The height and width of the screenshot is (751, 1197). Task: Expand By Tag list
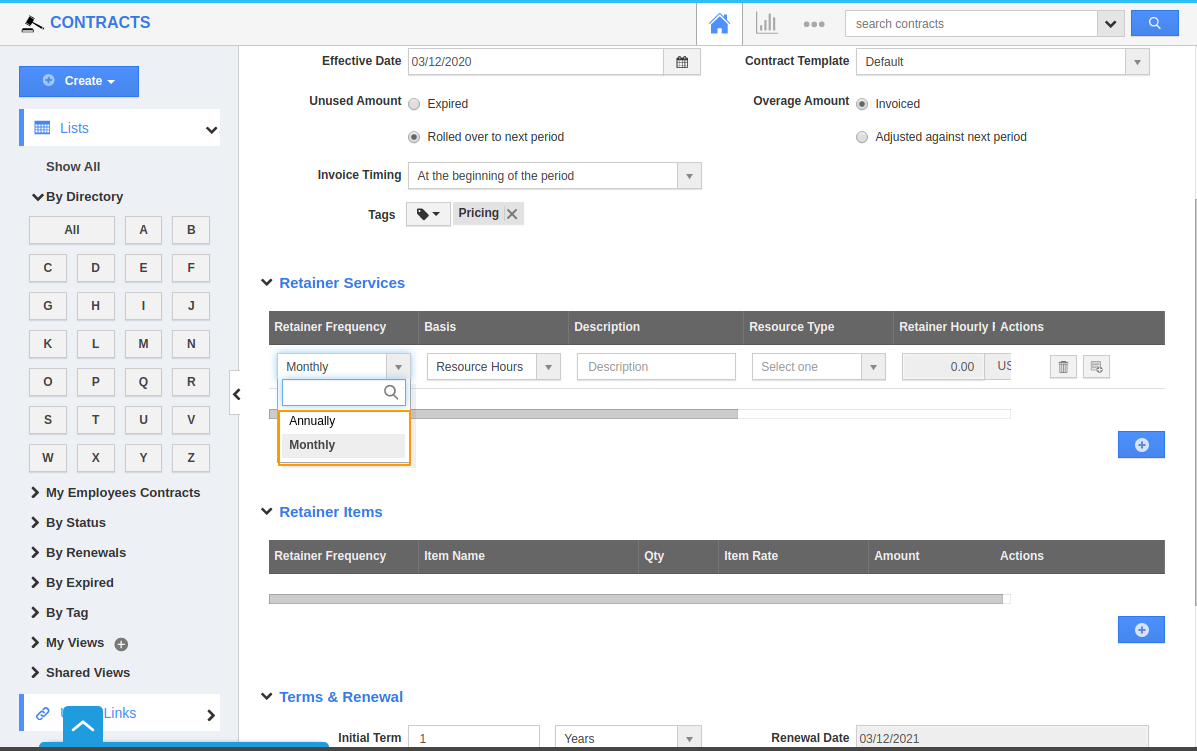35,612
